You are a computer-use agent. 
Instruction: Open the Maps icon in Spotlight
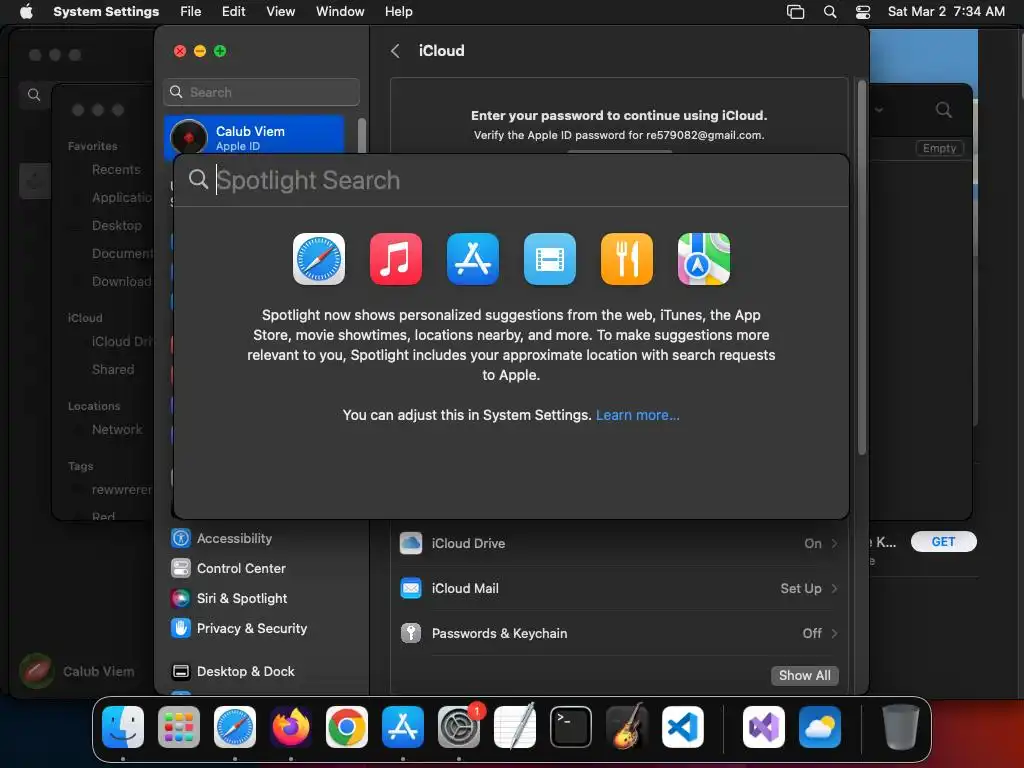704,259
